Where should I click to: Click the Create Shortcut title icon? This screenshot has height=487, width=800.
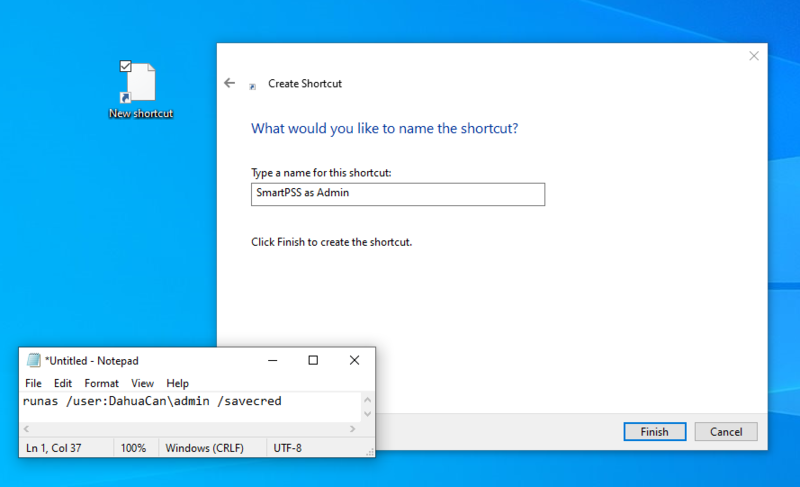253,85
